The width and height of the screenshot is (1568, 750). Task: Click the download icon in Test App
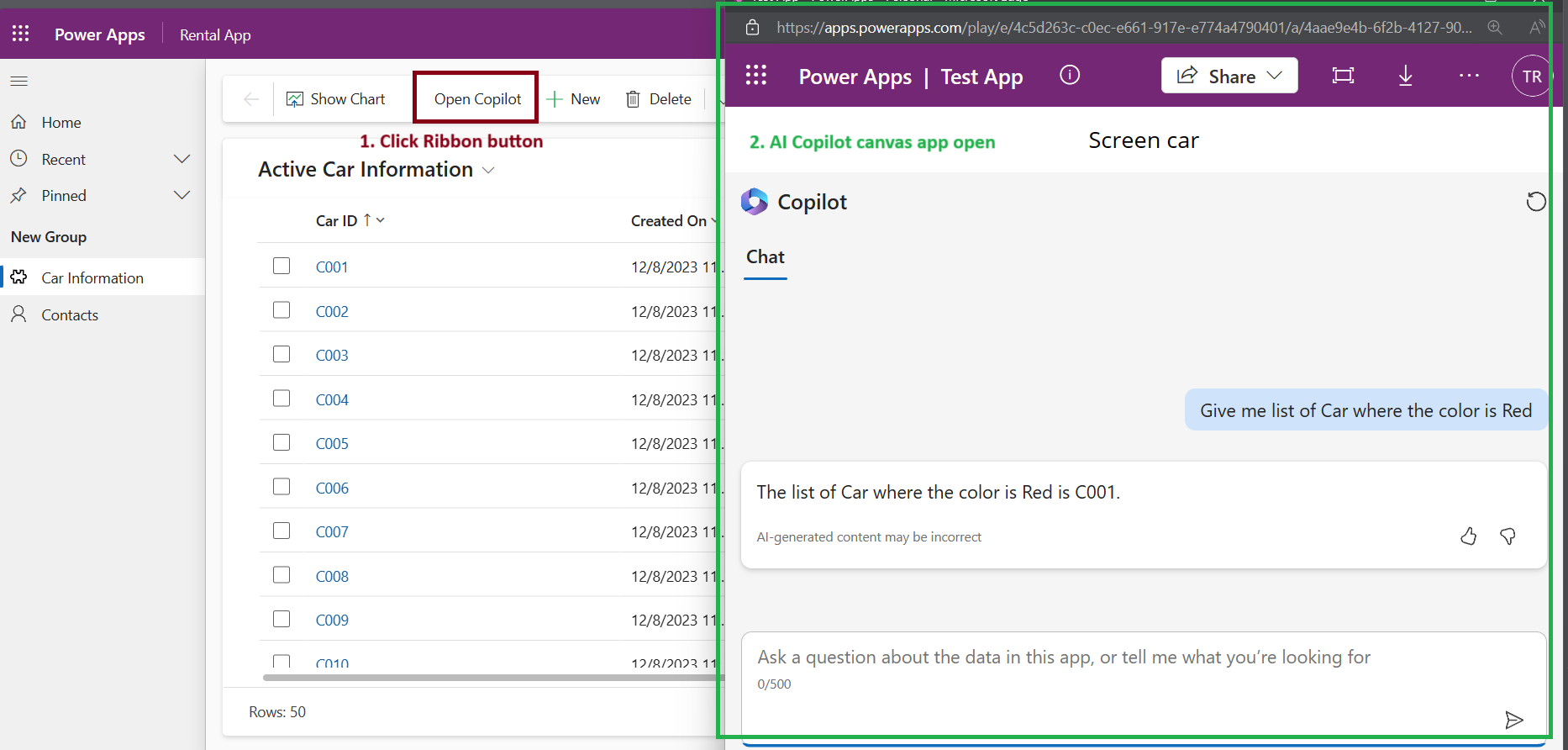[1405, 76]
